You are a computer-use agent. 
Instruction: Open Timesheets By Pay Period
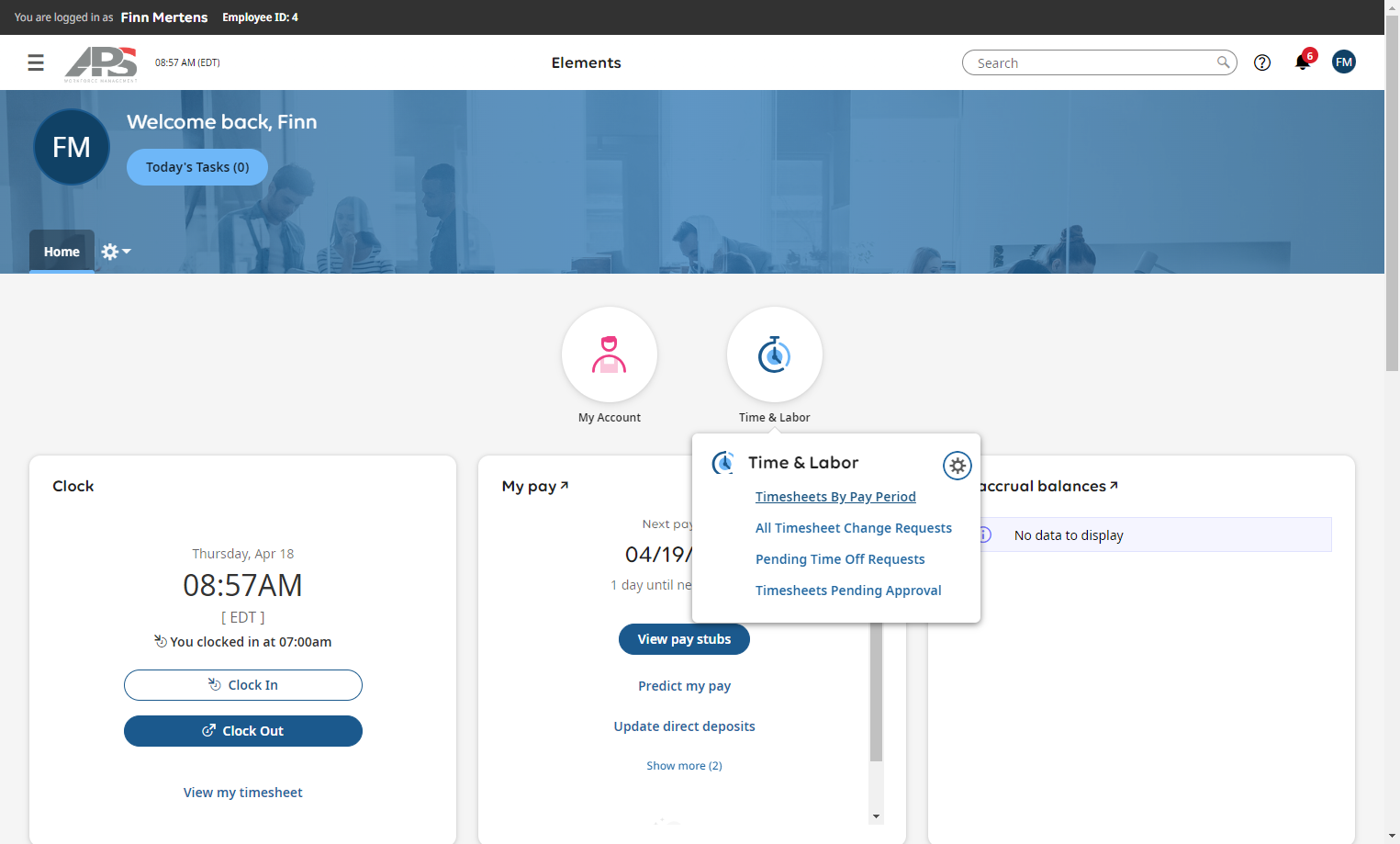pos(835,497)
